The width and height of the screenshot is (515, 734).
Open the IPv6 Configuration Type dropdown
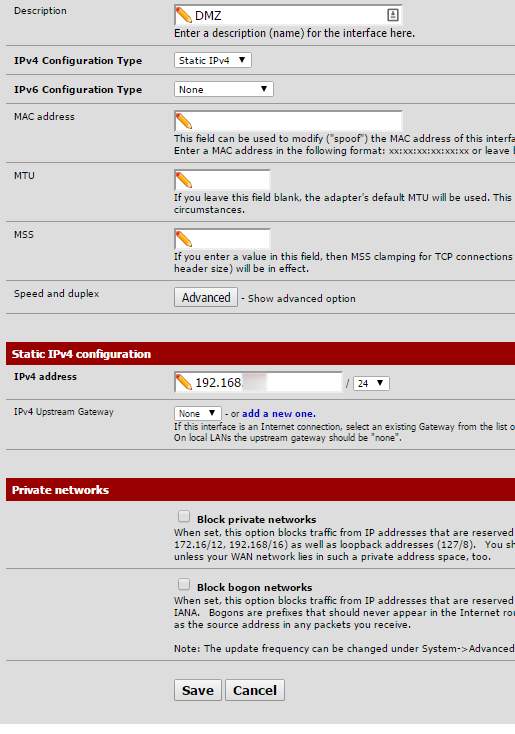coord(223,89)
